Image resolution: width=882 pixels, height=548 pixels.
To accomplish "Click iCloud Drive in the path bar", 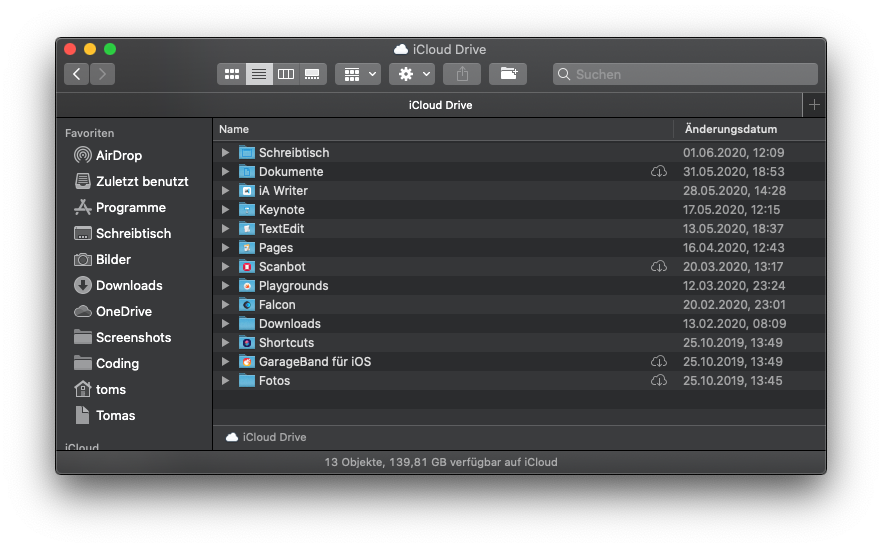I will tap(266, 437).
